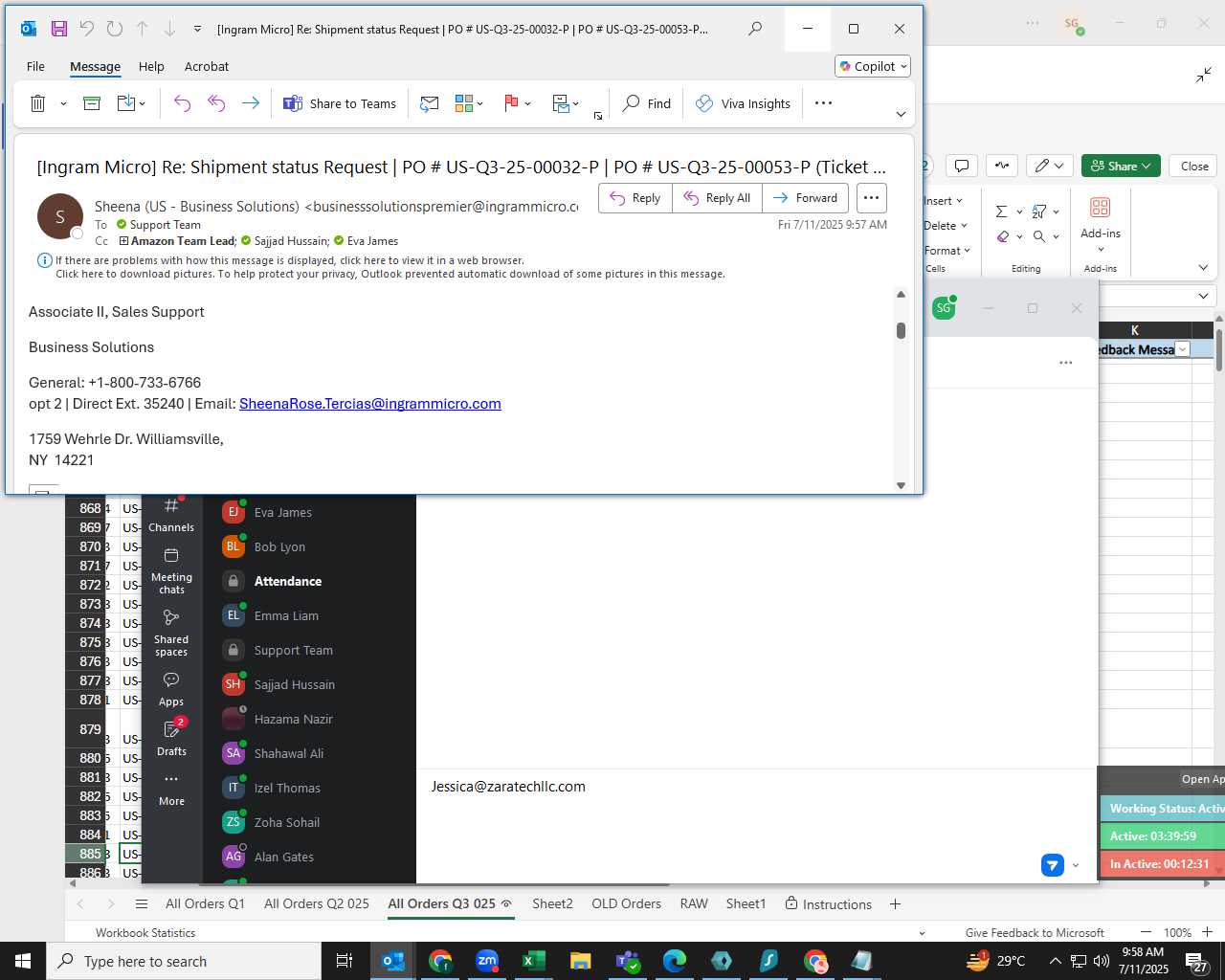1225x980 pixels.
Task: Click the red Follow Up flag icon
Action: [x=511, y=103]
